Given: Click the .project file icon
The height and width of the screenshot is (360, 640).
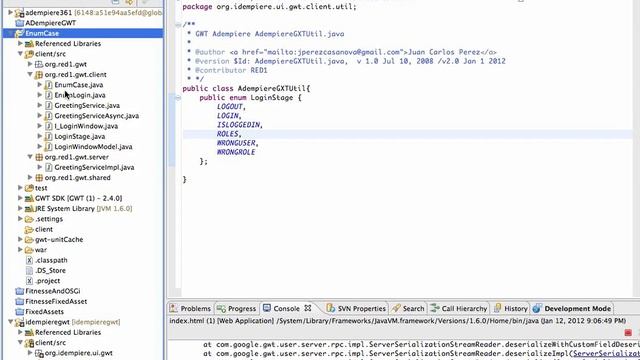Looking at the screenshot, I should pyautogui.click(x=29, y=281).
